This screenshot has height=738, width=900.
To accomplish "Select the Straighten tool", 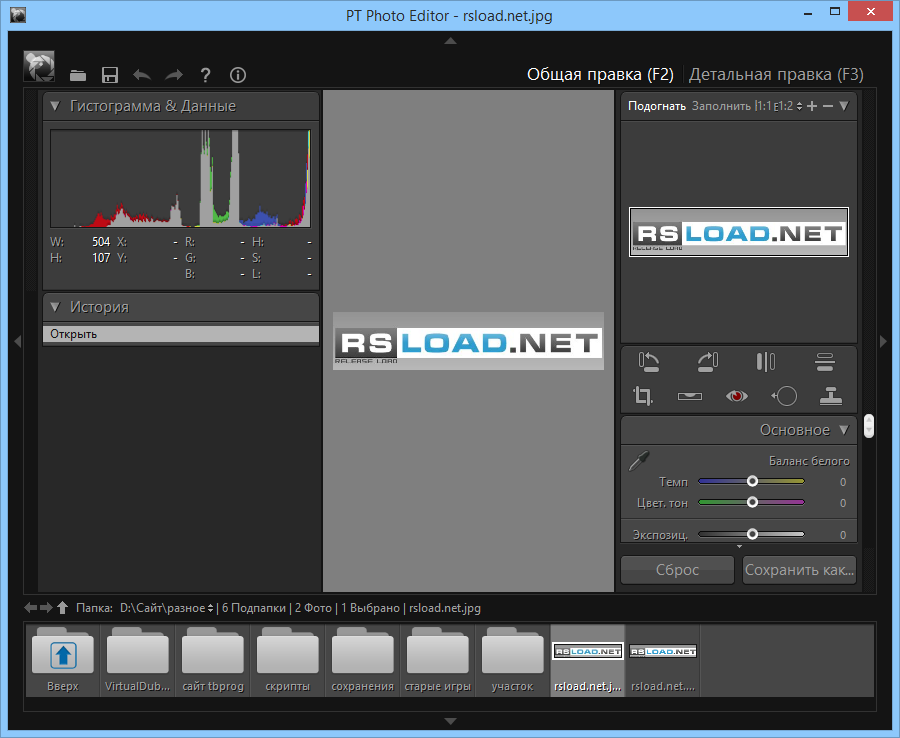I will point(689,397).
